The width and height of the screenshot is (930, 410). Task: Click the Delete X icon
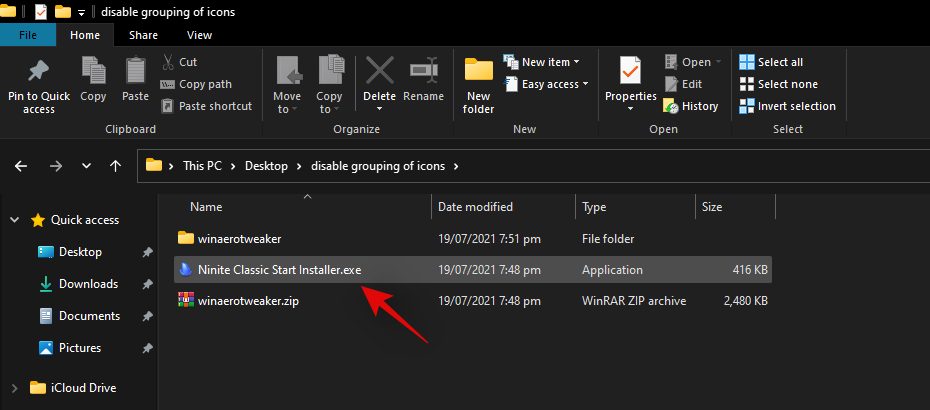click(x=379, y=72)
